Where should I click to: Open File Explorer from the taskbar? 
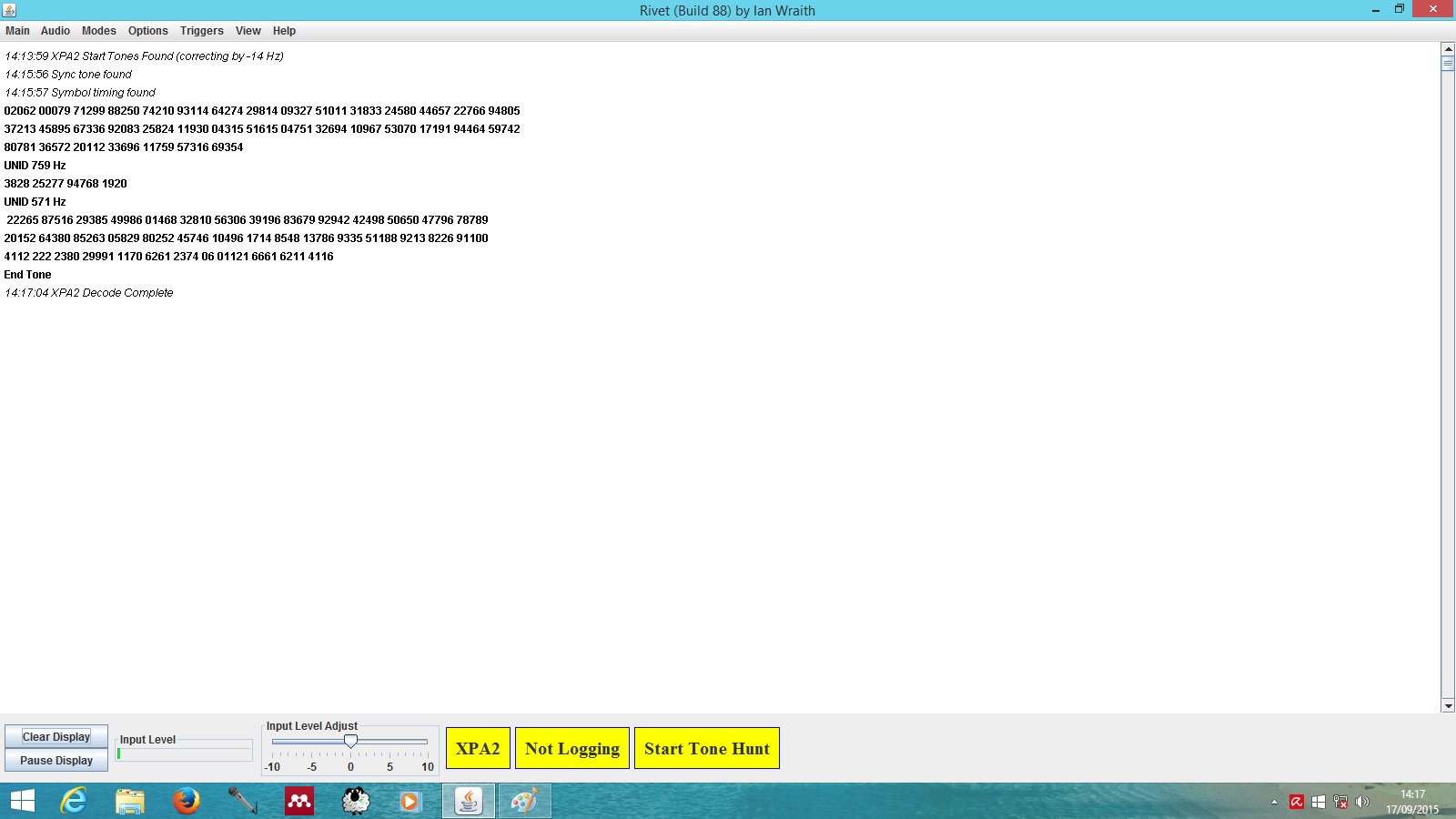click(130, 801)
